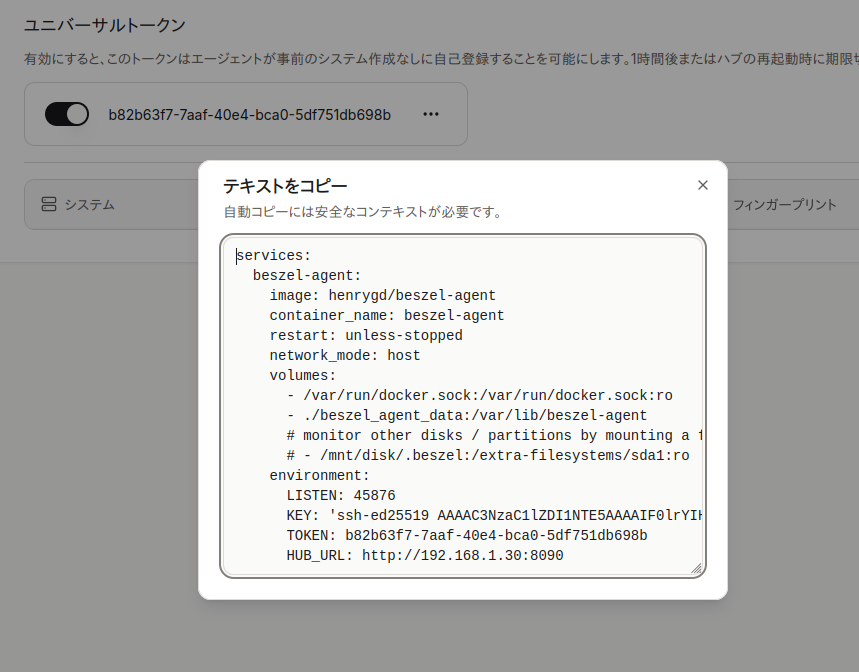The height and width of the screenshot is (672, 859).
Task: Click the universal token ID text
Action: point(249,115)
